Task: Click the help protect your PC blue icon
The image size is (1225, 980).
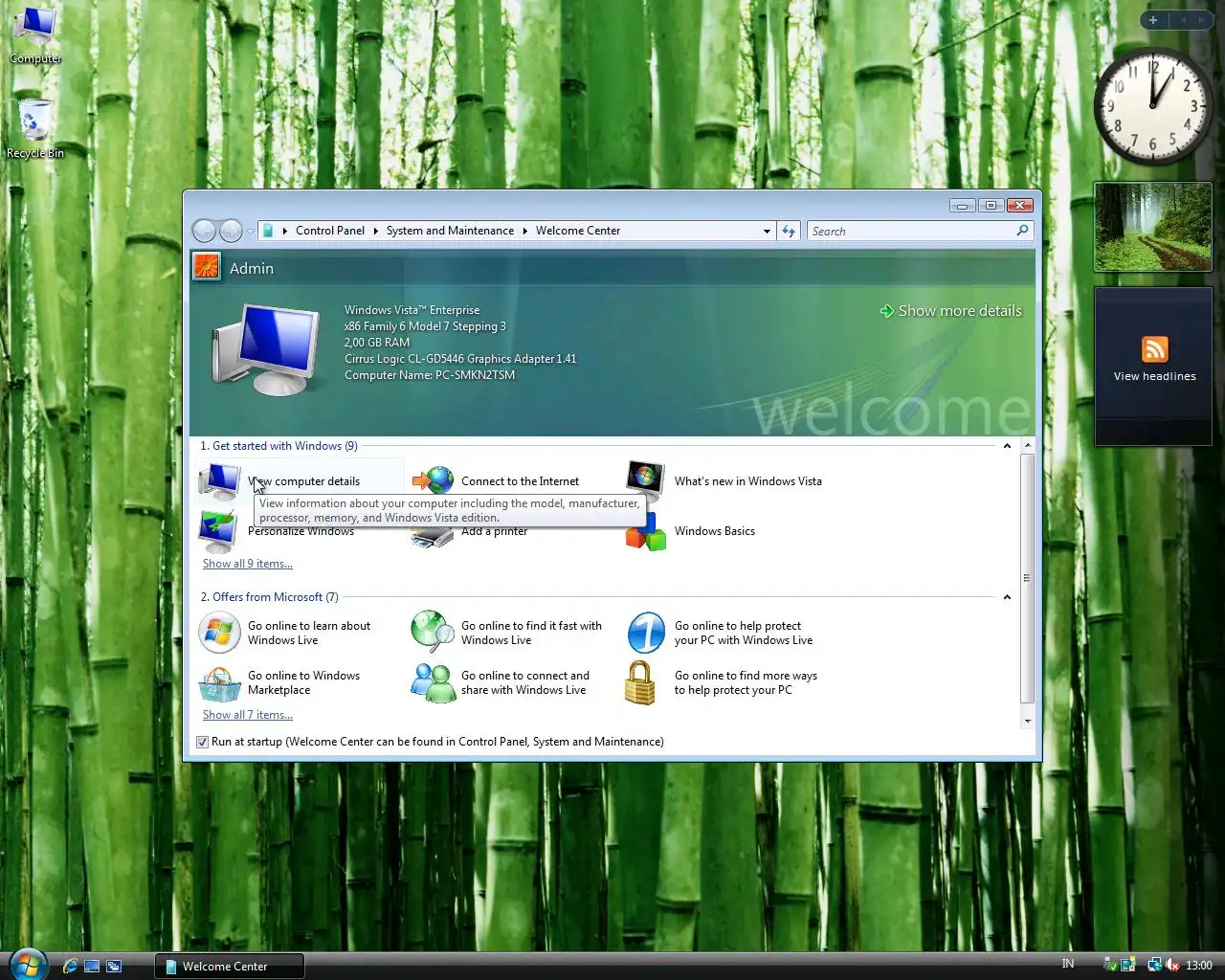Action: click(x=646, y=633)
